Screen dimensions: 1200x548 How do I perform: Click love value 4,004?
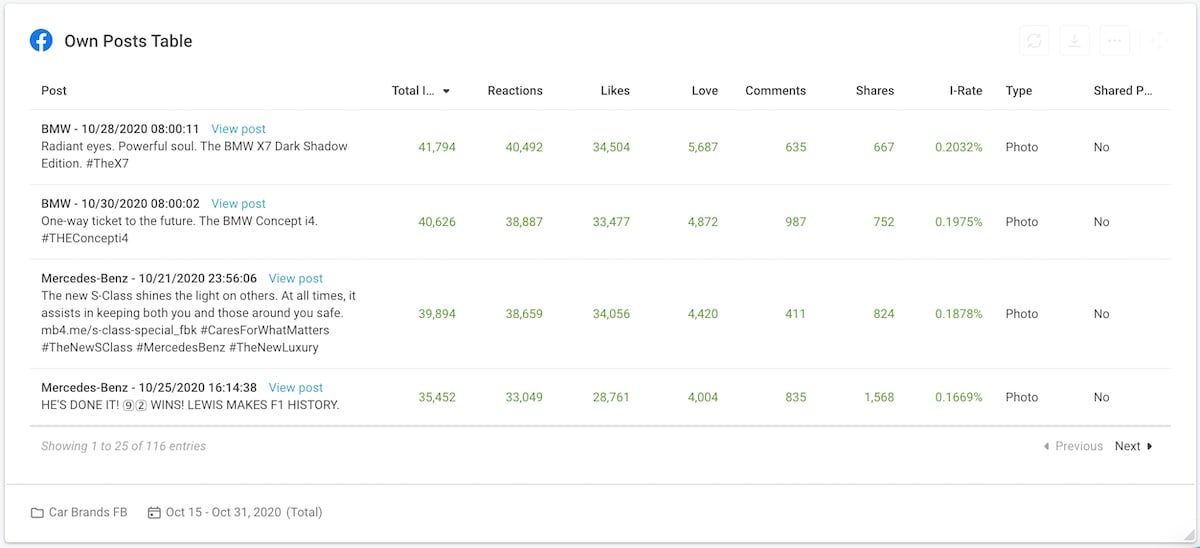(703, 397)
